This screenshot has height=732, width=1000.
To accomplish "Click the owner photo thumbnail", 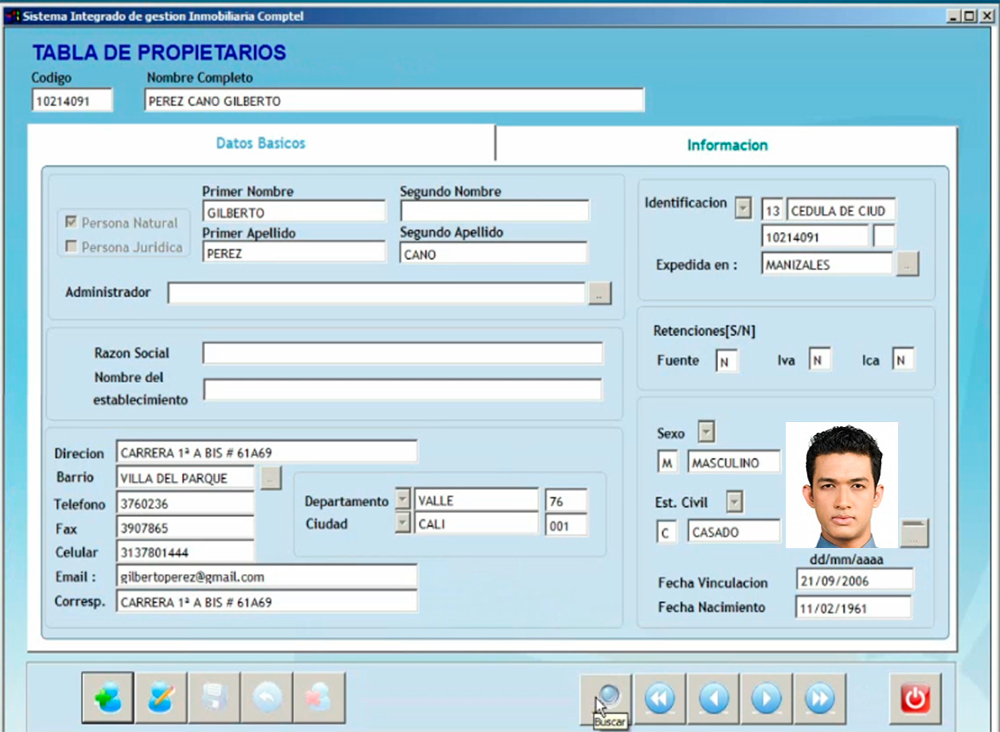I will tap(841, 485).
